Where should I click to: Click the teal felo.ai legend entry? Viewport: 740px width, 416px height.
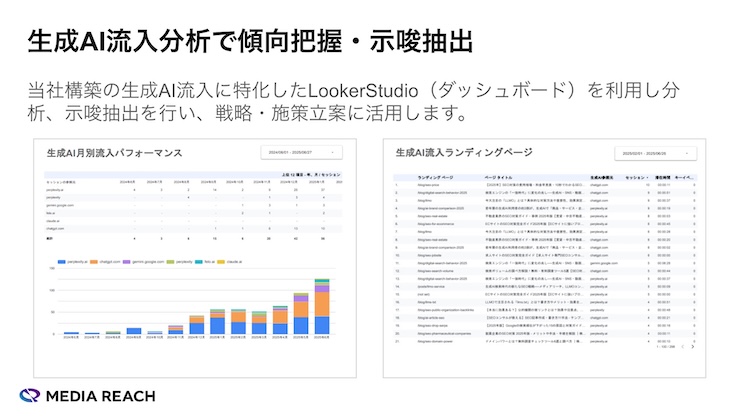[x=205, y=262]
